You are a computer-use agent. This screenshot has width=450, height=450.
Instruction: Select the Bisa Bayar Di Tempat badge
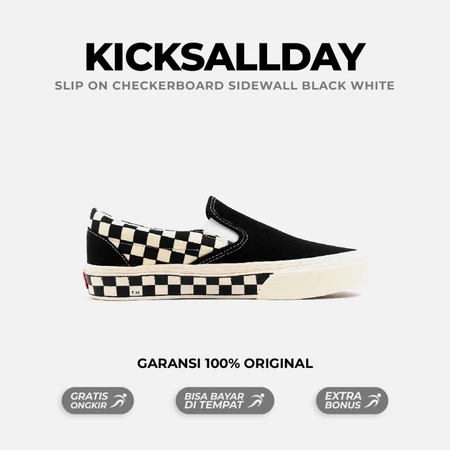pos(225,400)
